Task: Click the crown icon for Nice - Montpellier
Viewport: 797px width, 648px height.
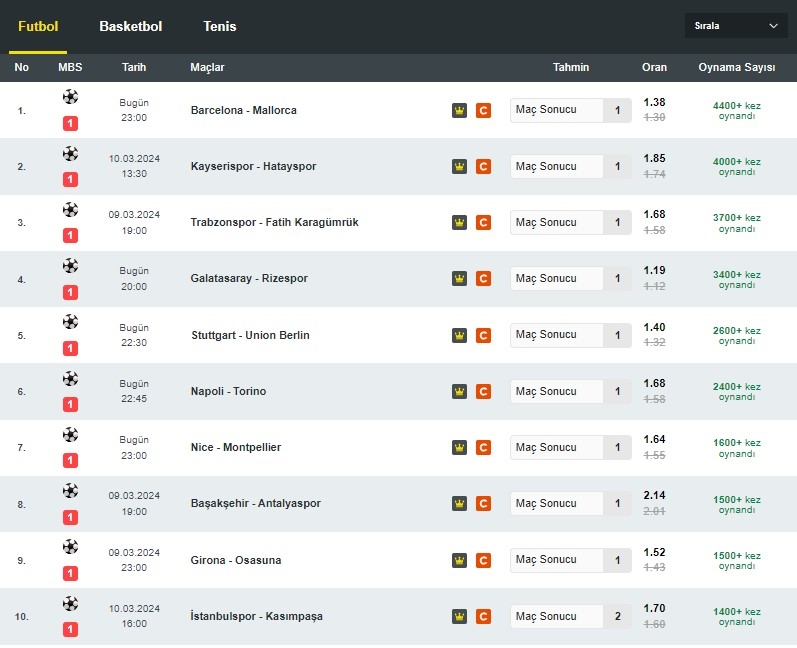Action: coord(459,447)
